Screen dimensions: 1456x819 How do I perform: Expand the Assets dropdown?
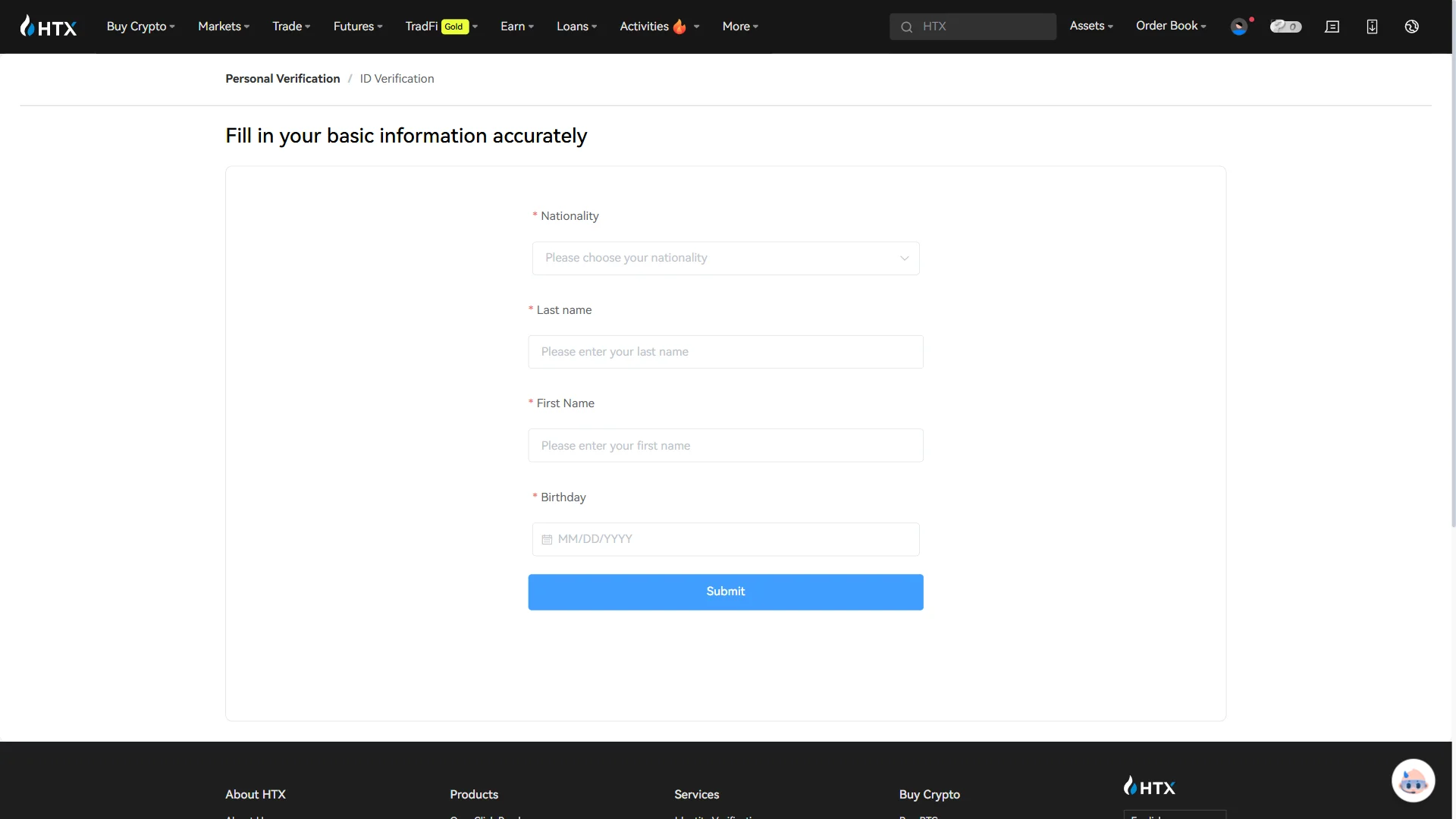tap(1091, 26)
